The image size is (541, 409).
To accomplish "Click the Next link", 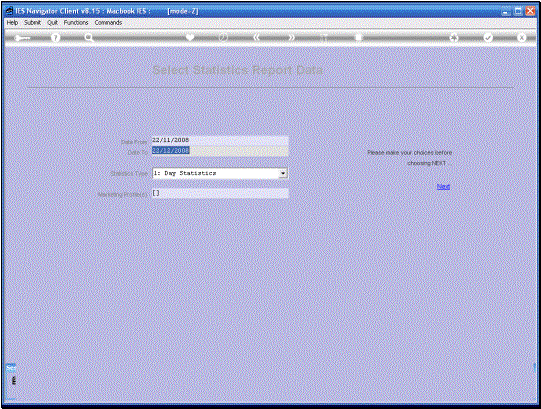I will pos(443,187).
